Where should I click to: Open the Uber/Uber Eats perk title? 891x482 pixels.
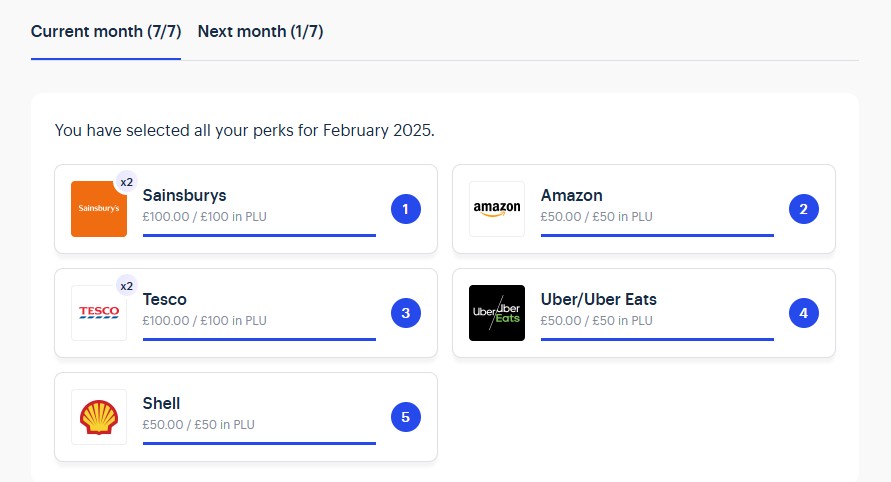598,300
